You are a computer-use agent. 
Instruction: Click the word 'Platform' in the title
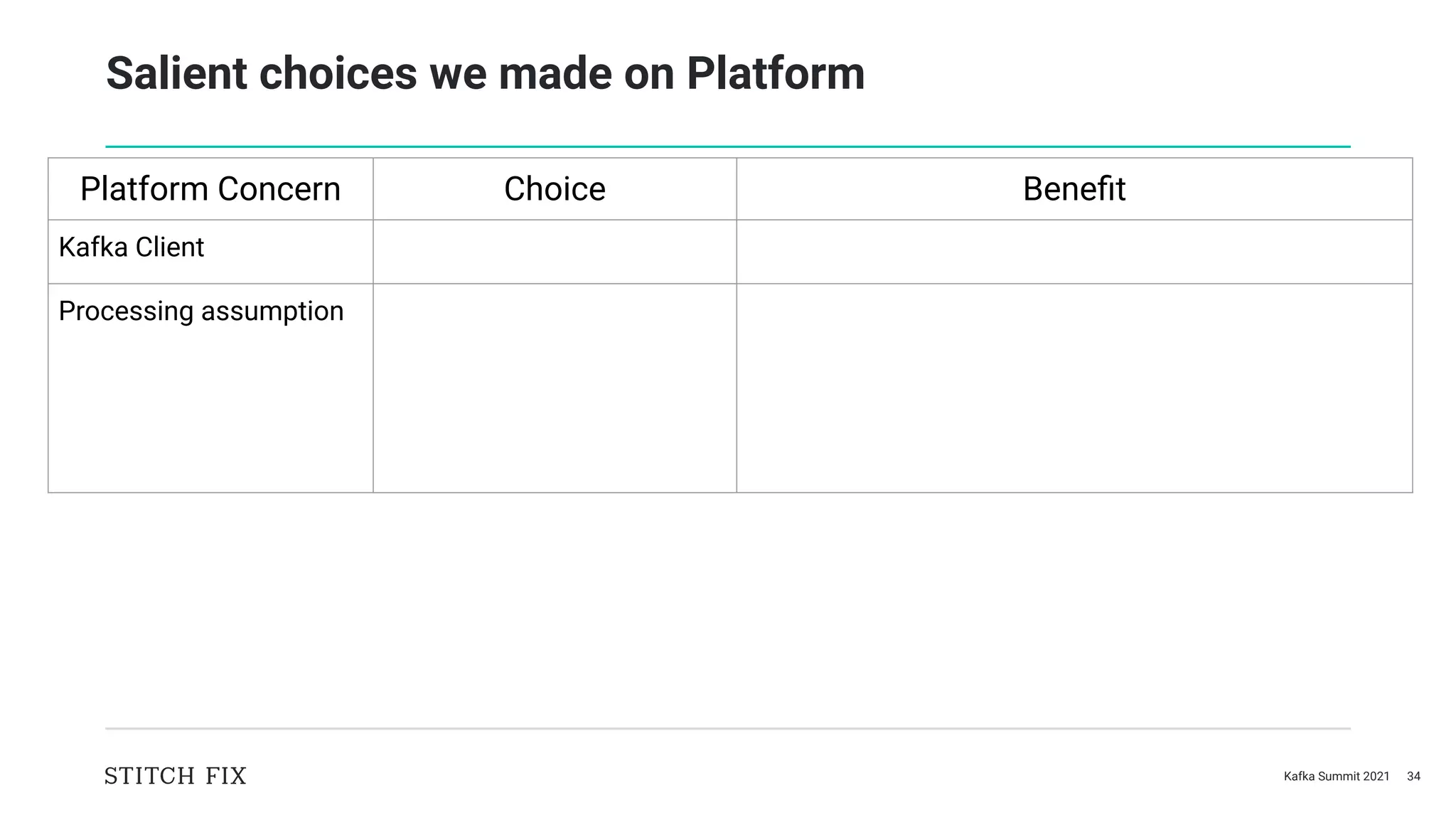775,73
